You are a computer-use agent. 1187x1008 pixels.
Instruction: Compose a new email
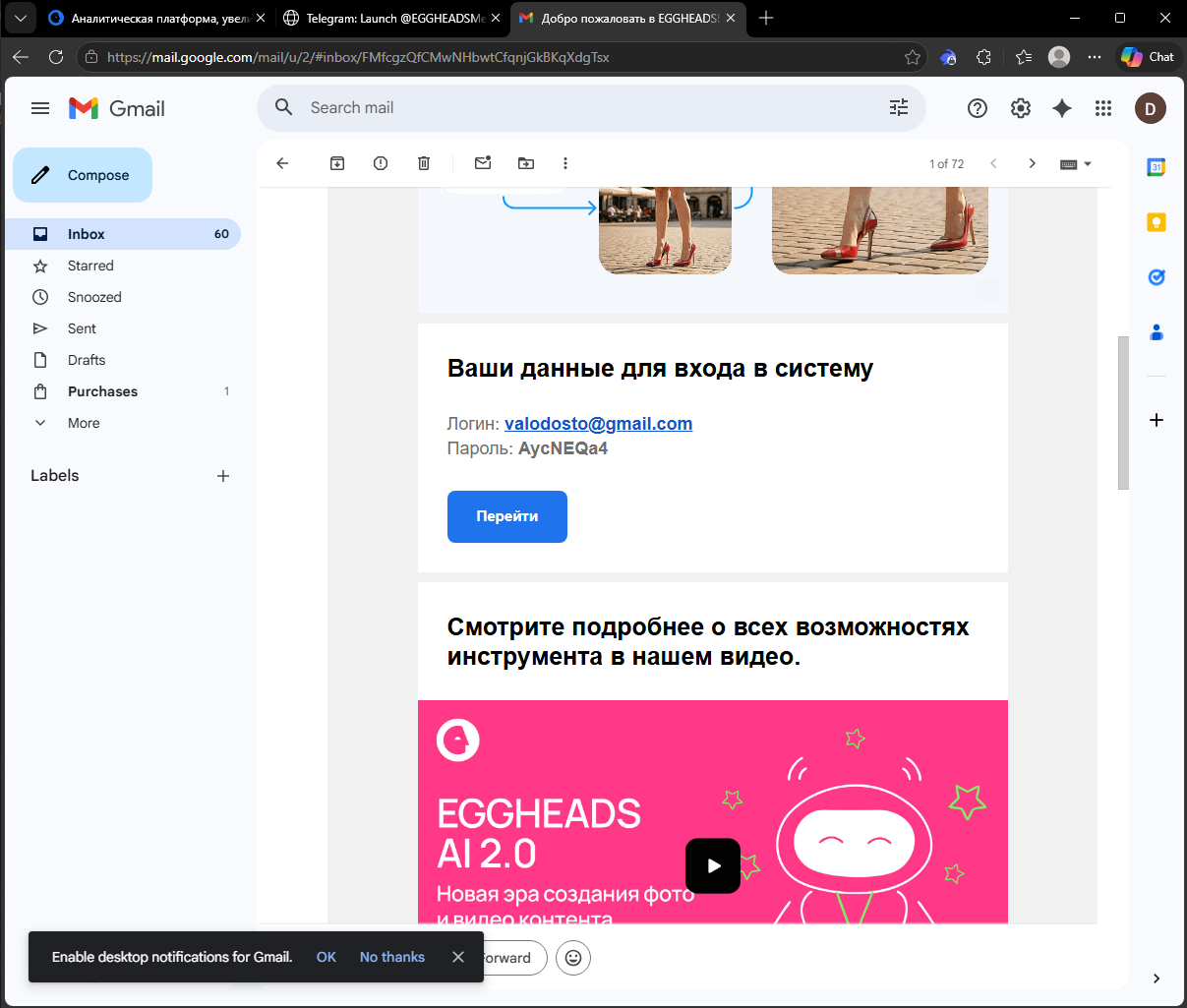pyautogui.click(x=83, y=175)
